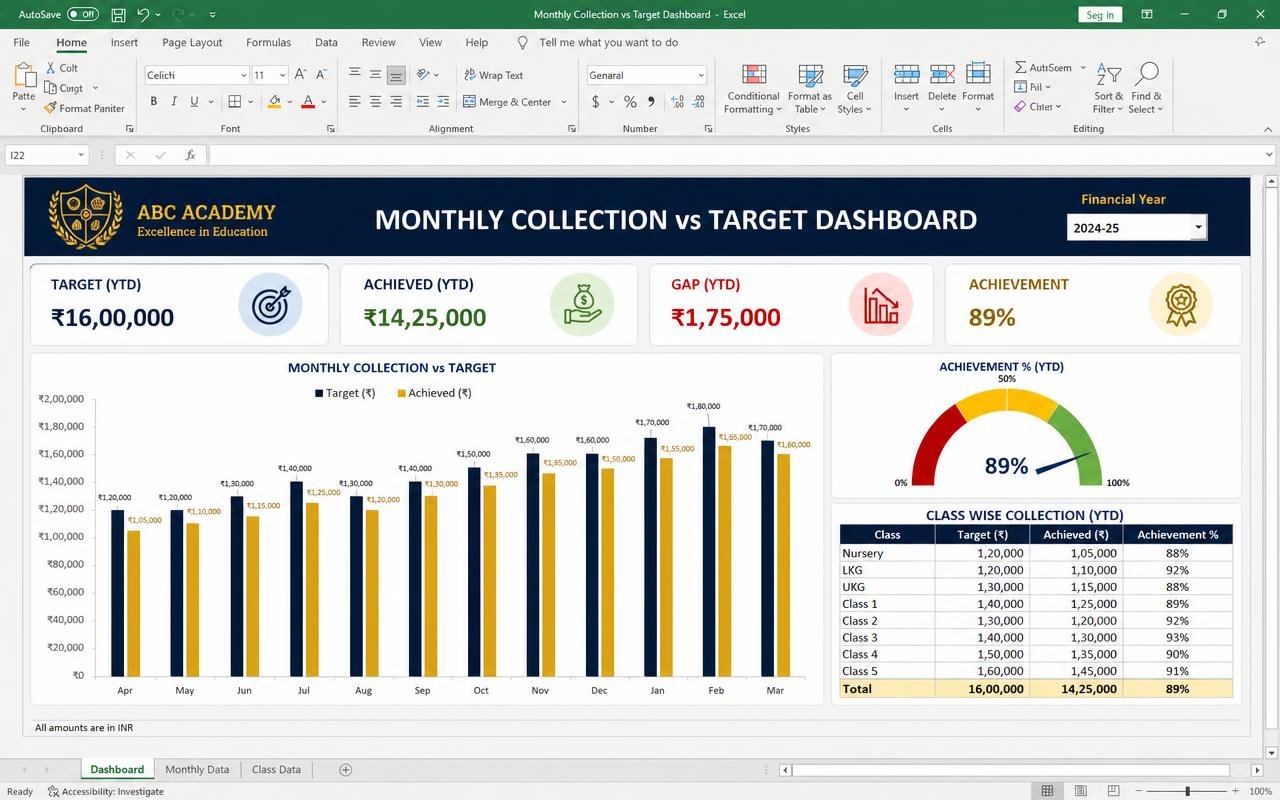This screenshot has width=1280, height=800.
Task: Open the Class Data sheet tab
Action: [276, 769]
